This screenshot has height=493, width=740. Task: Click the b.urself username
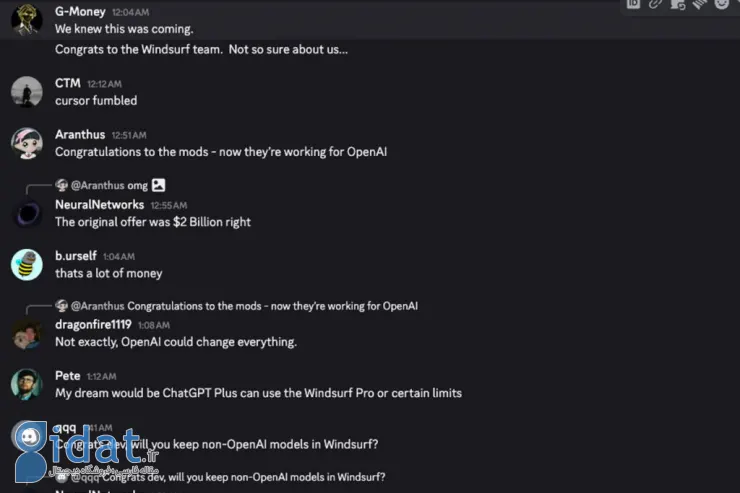click(x=76, y=256)
